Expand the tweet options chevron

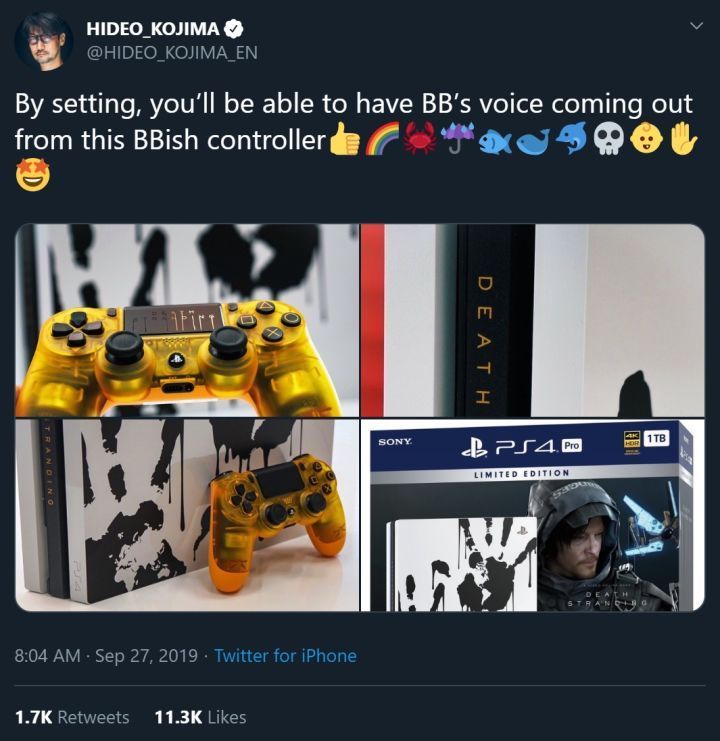tap(696, 26)
